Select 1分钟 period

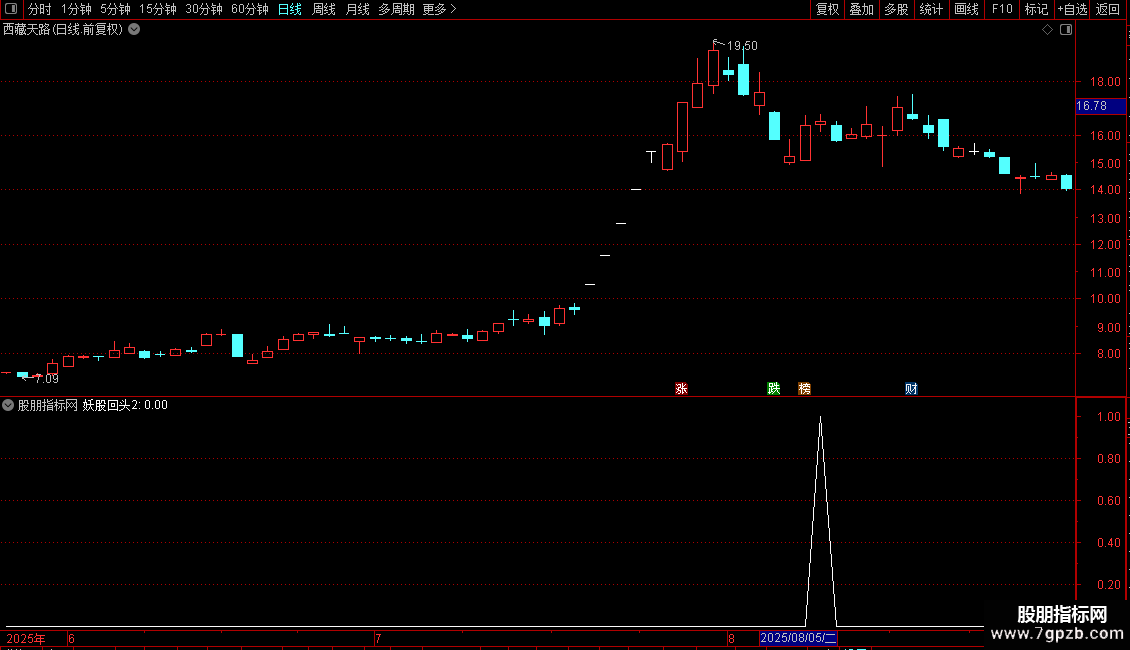tap(76, 9)
